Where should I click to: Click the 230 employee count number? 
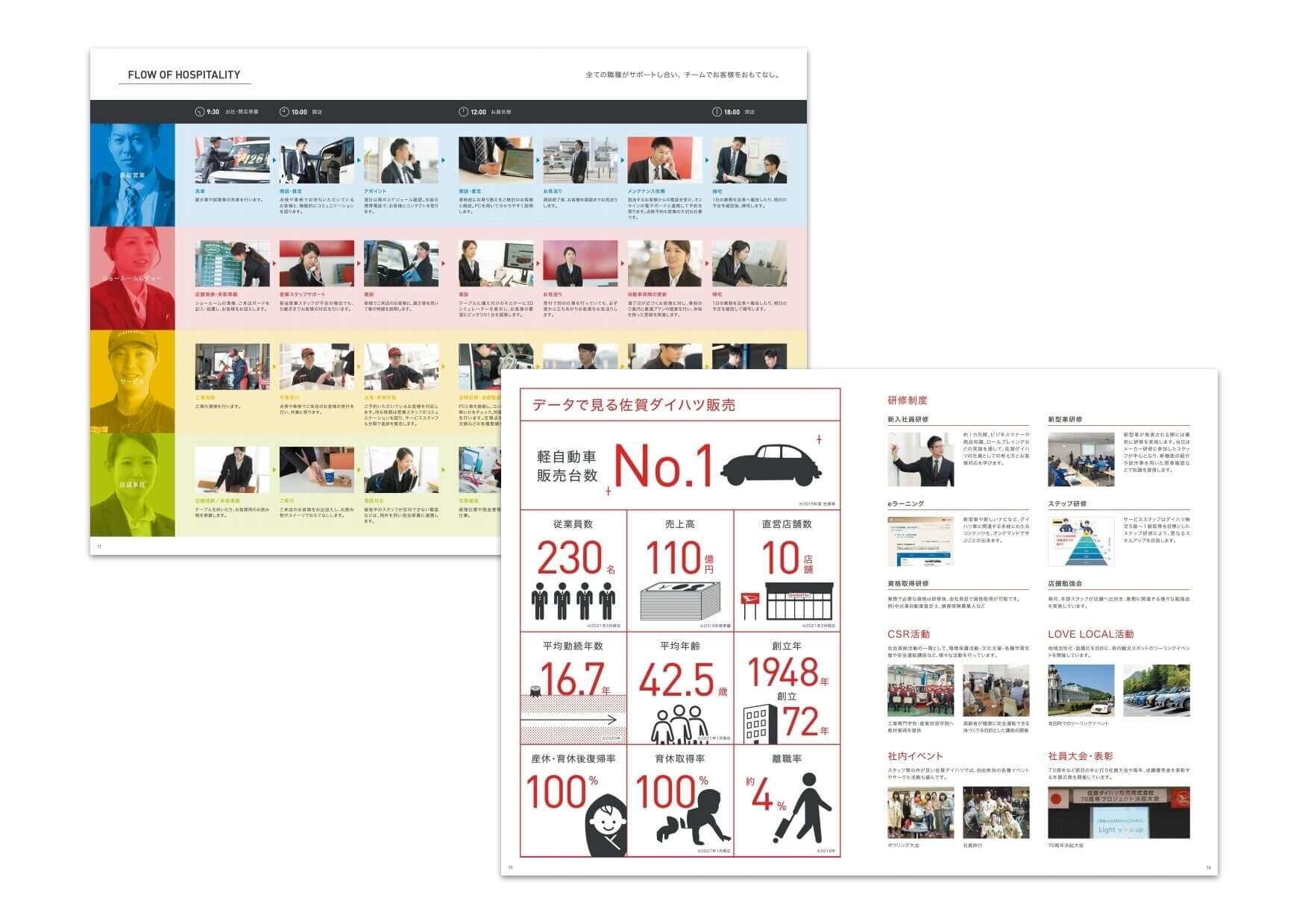570,557
